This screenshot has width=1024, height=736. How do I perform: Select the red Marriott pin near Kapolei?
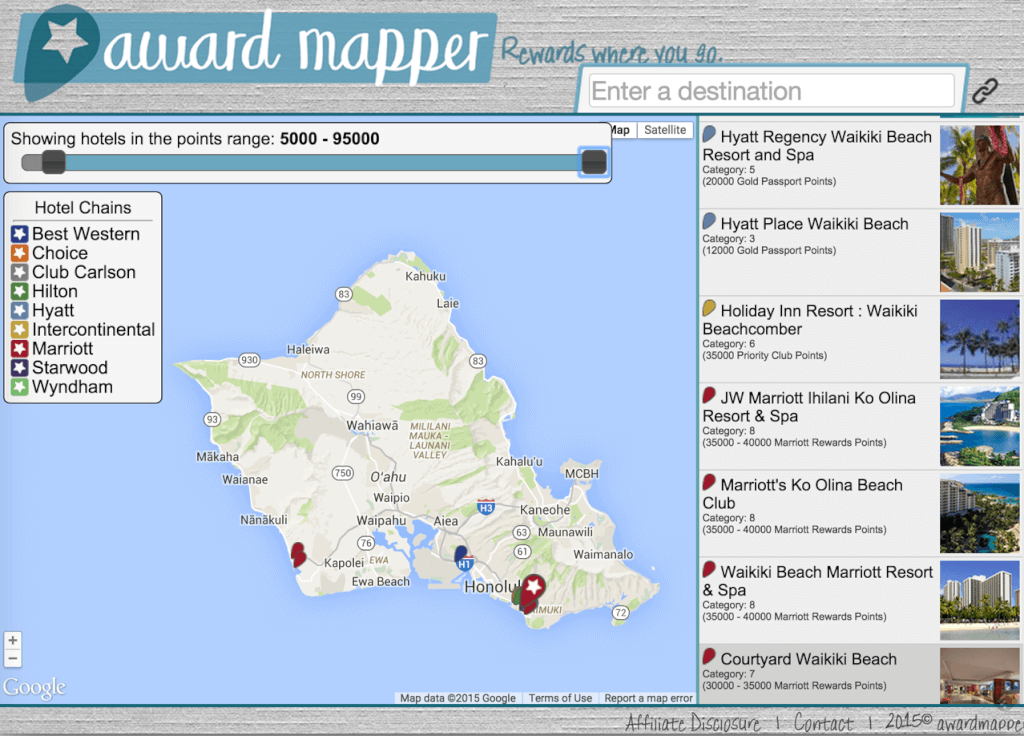tap(298, 554)
